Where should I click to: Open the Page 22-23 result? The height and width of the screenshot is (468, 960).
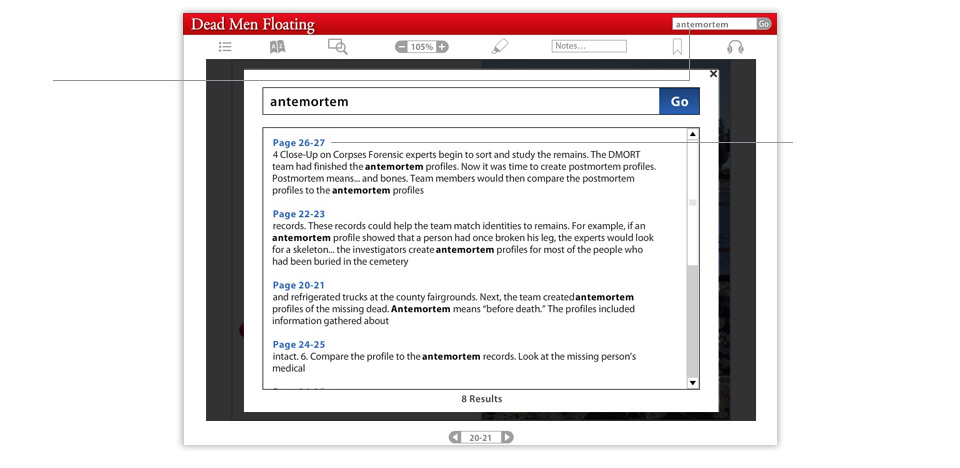point(298,214)
